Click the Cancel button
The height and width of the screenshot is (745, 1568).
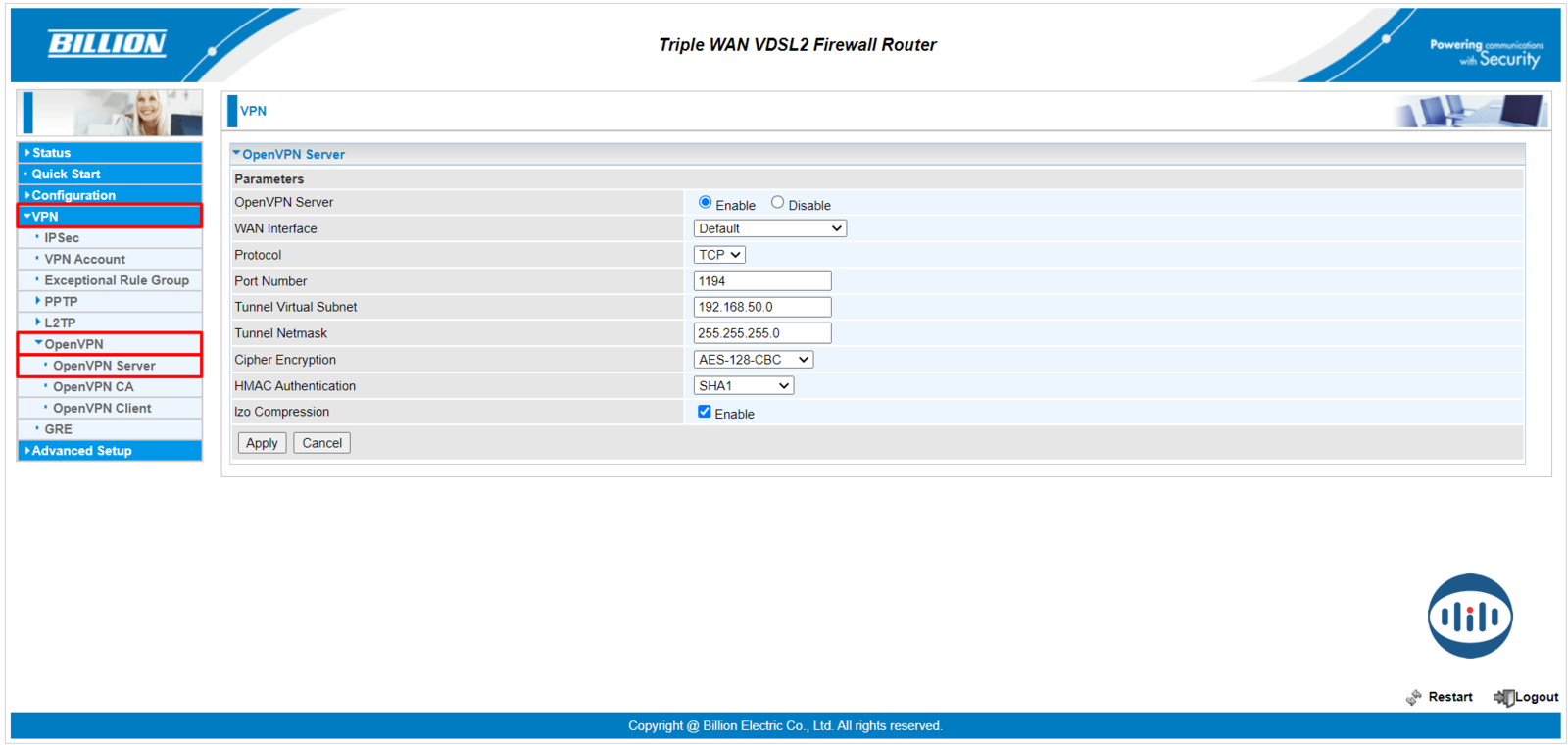click(321, 443)
